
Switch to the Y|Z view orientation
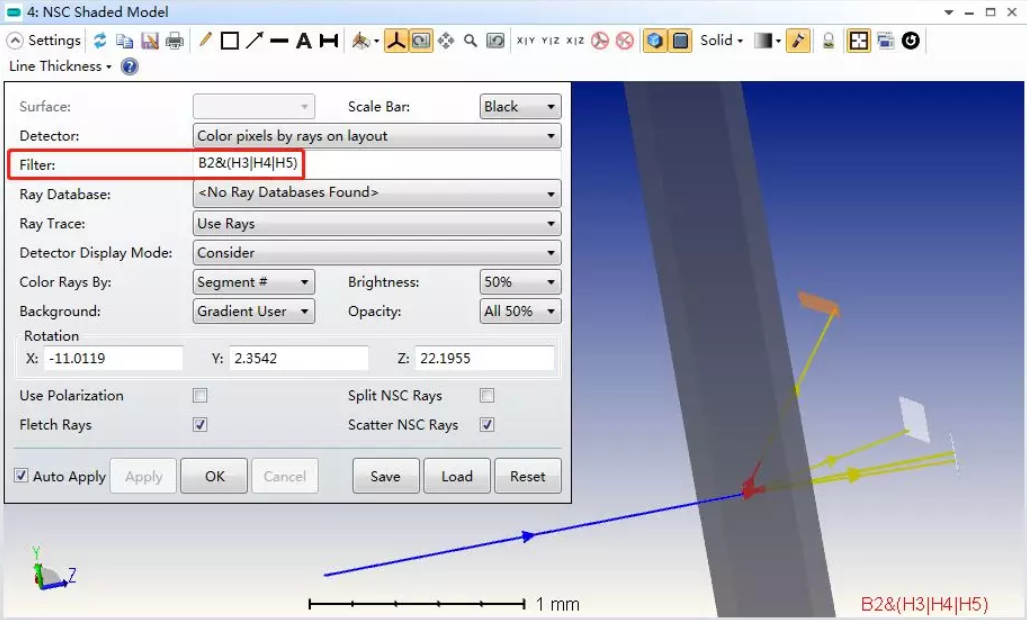(x=550, y=41)
